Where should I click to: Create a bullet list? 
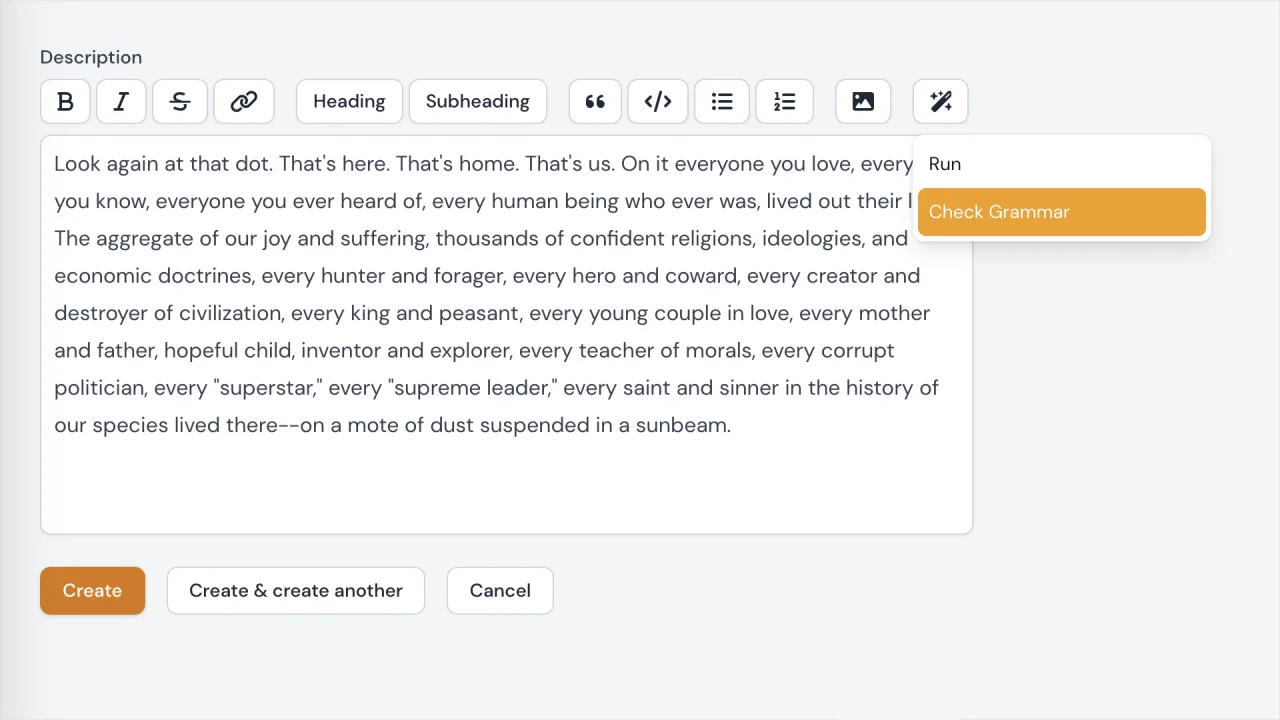721,101
